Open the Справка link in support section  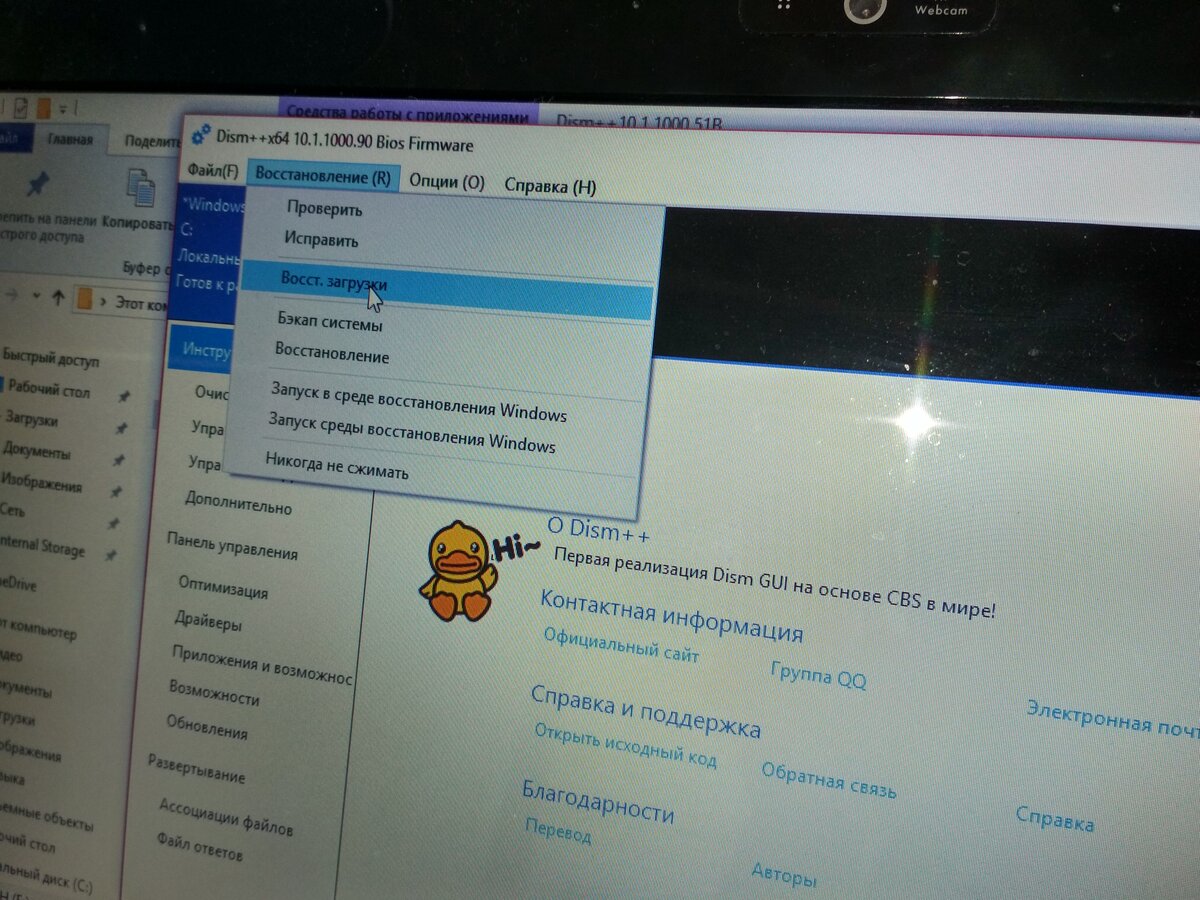(1055, 819)
